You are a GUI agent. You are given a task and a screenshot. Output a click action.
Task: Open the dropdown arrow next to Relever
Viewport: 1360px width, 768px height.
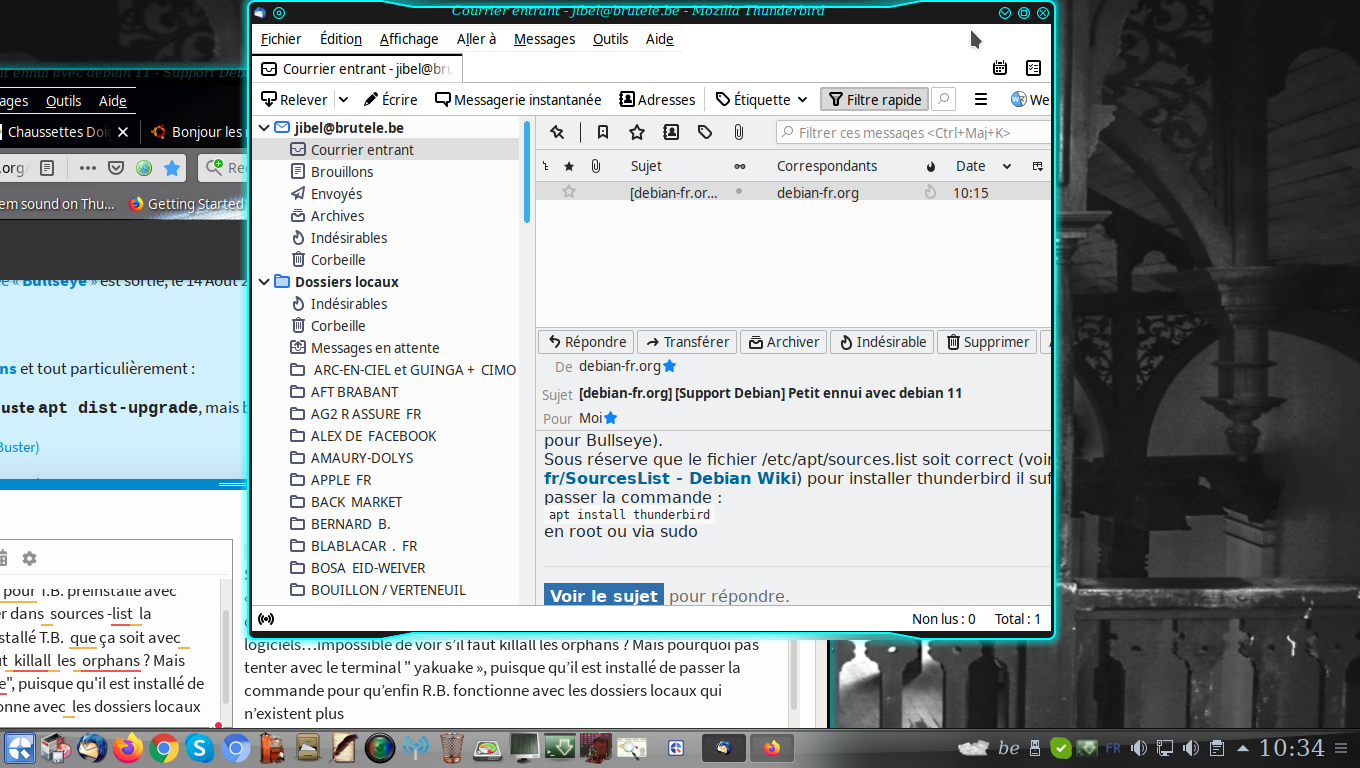[343, 99]
